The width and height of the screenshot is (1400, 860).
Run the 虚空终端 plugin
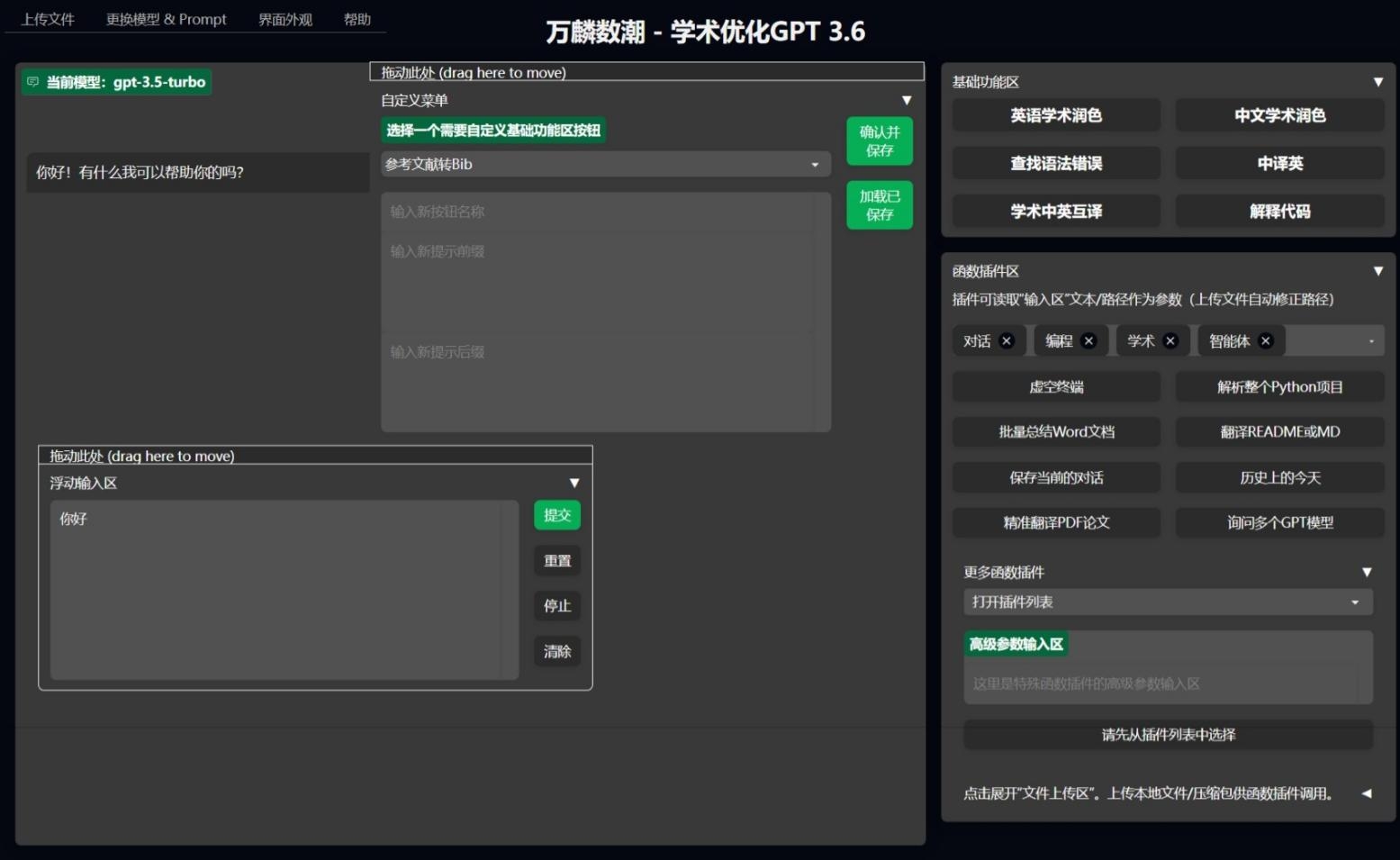click(1056, 387)
